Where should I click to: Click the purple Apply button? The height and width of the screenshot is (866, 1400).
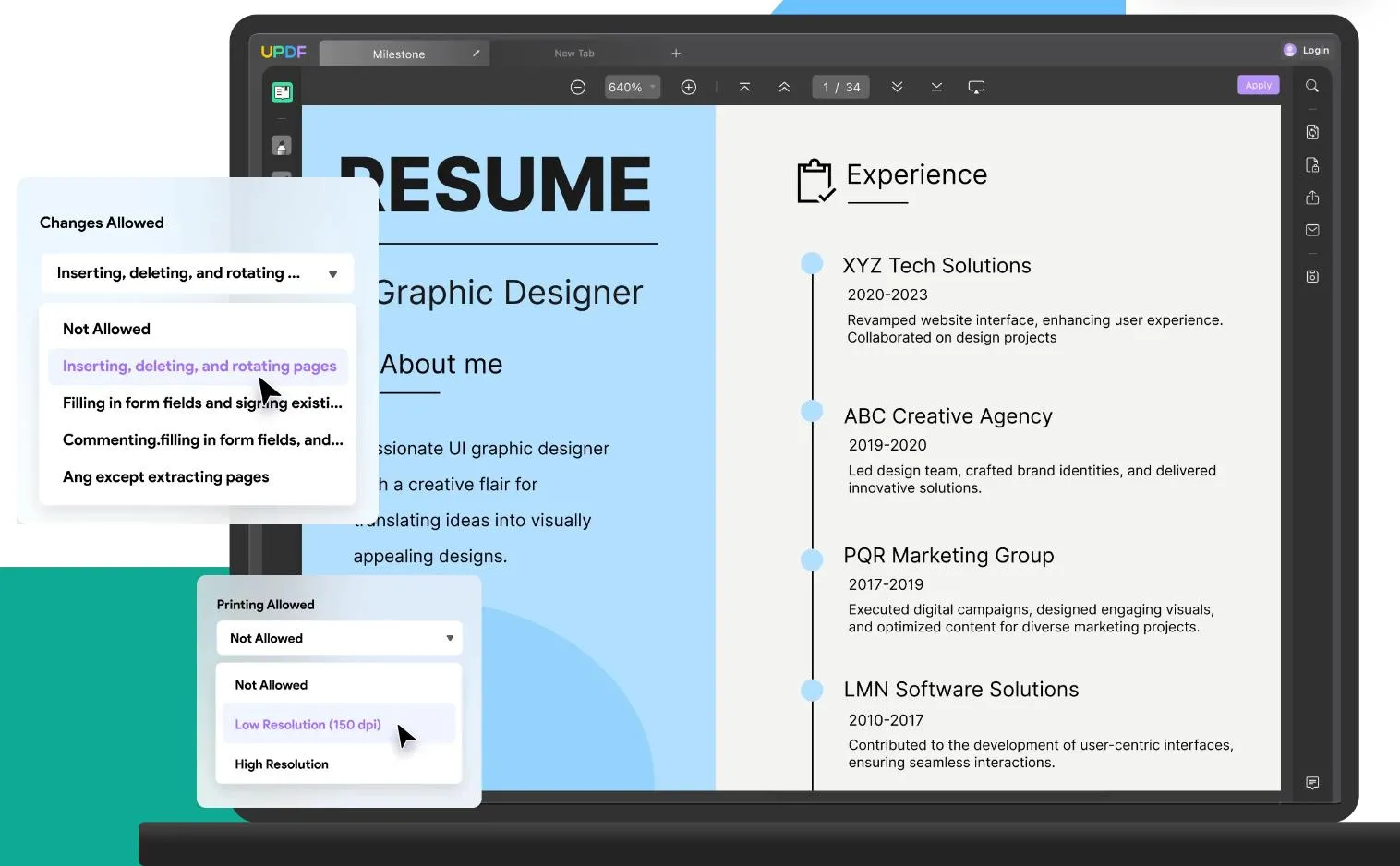coord(1258,85)
